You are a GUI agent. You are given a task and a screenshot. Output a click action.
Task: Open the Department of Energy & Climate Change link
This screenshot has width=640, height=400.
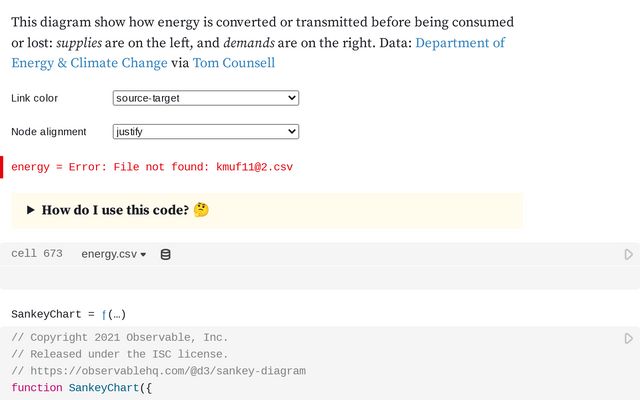[x=459, y=43]
